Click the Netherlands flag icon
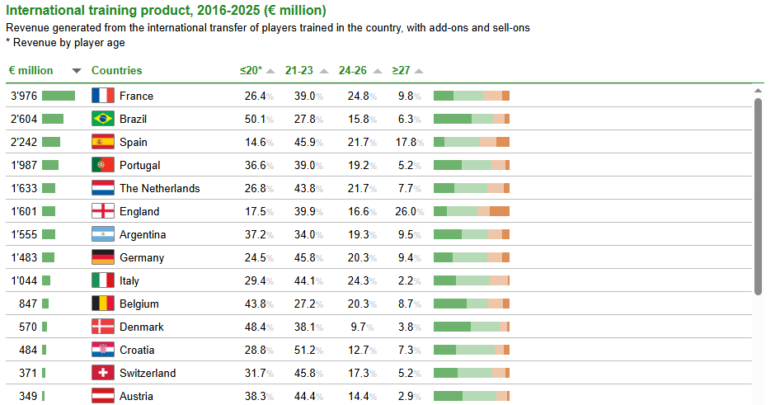Viewport: 780px width, 405px height. pos(103,188)
